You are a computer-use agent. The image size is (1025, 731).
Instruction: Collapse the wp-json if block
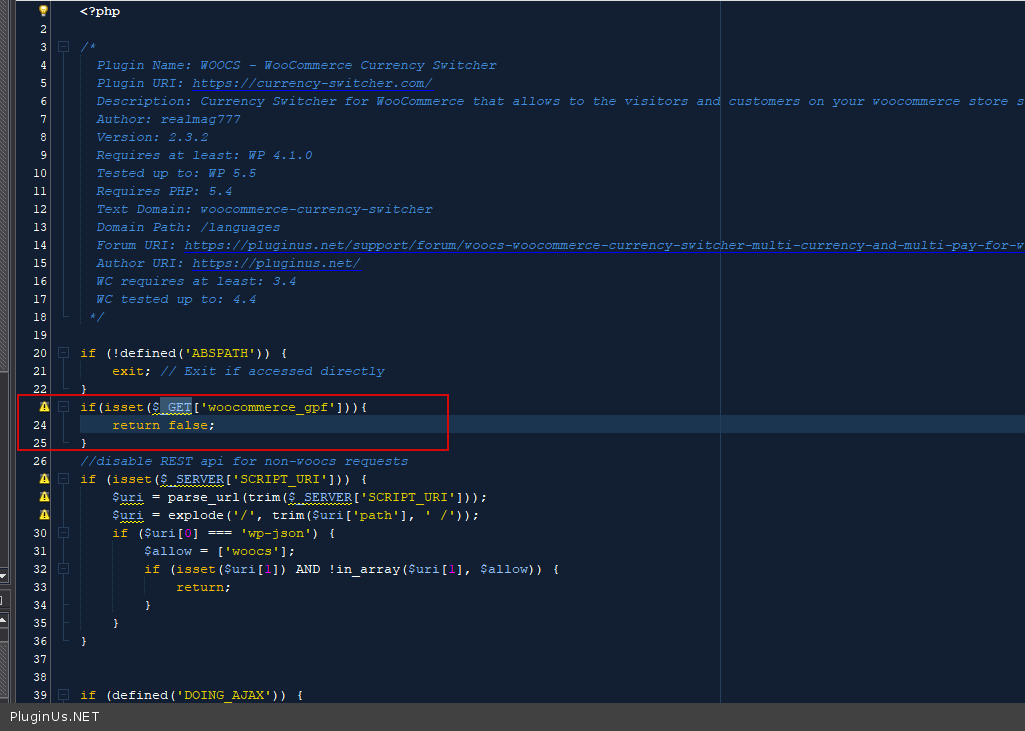[x=63, y=533]
